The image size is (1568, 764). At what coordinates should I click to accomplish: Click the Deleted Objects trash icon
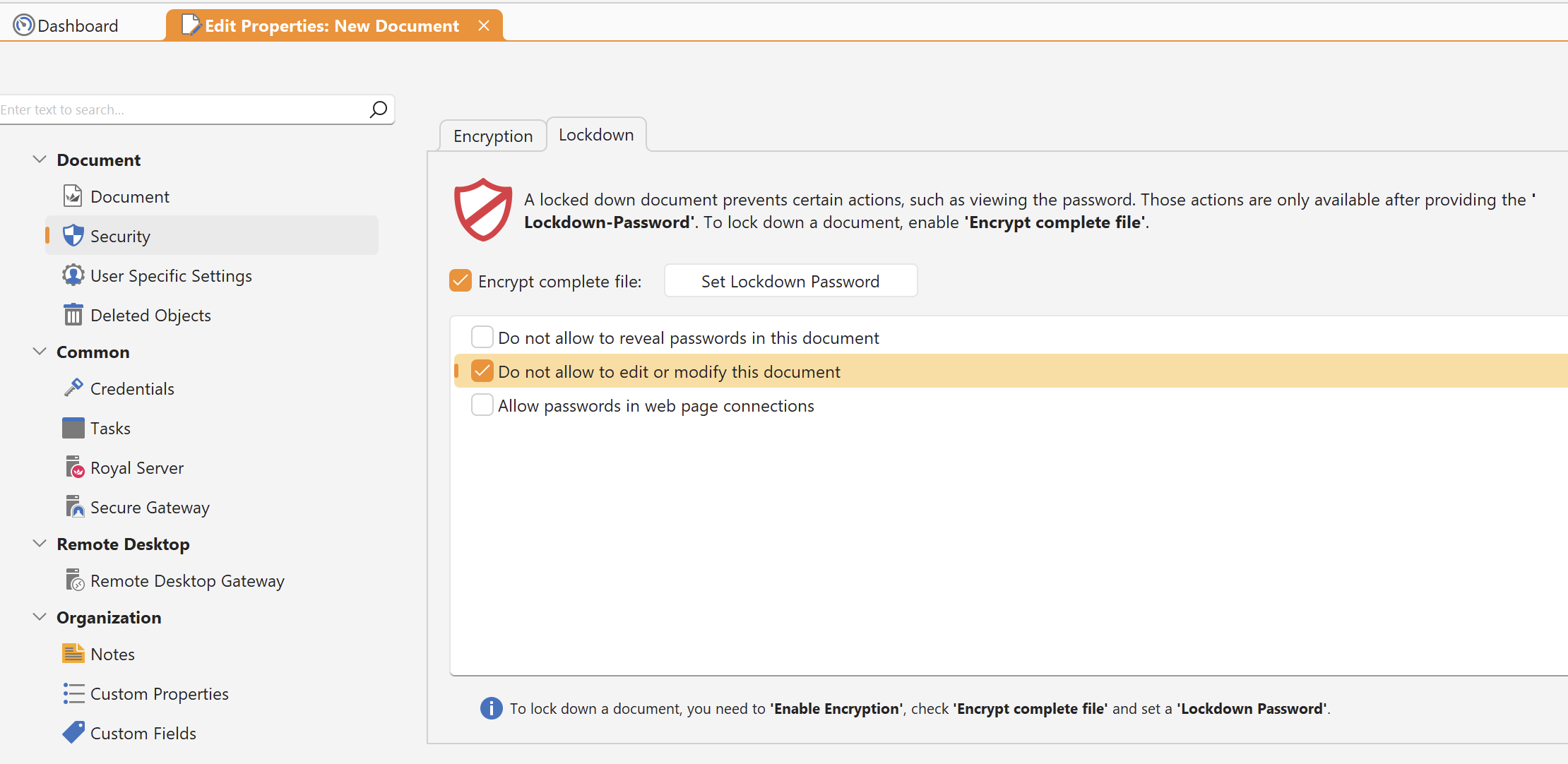pyautogui.click(x=73, y=315)
